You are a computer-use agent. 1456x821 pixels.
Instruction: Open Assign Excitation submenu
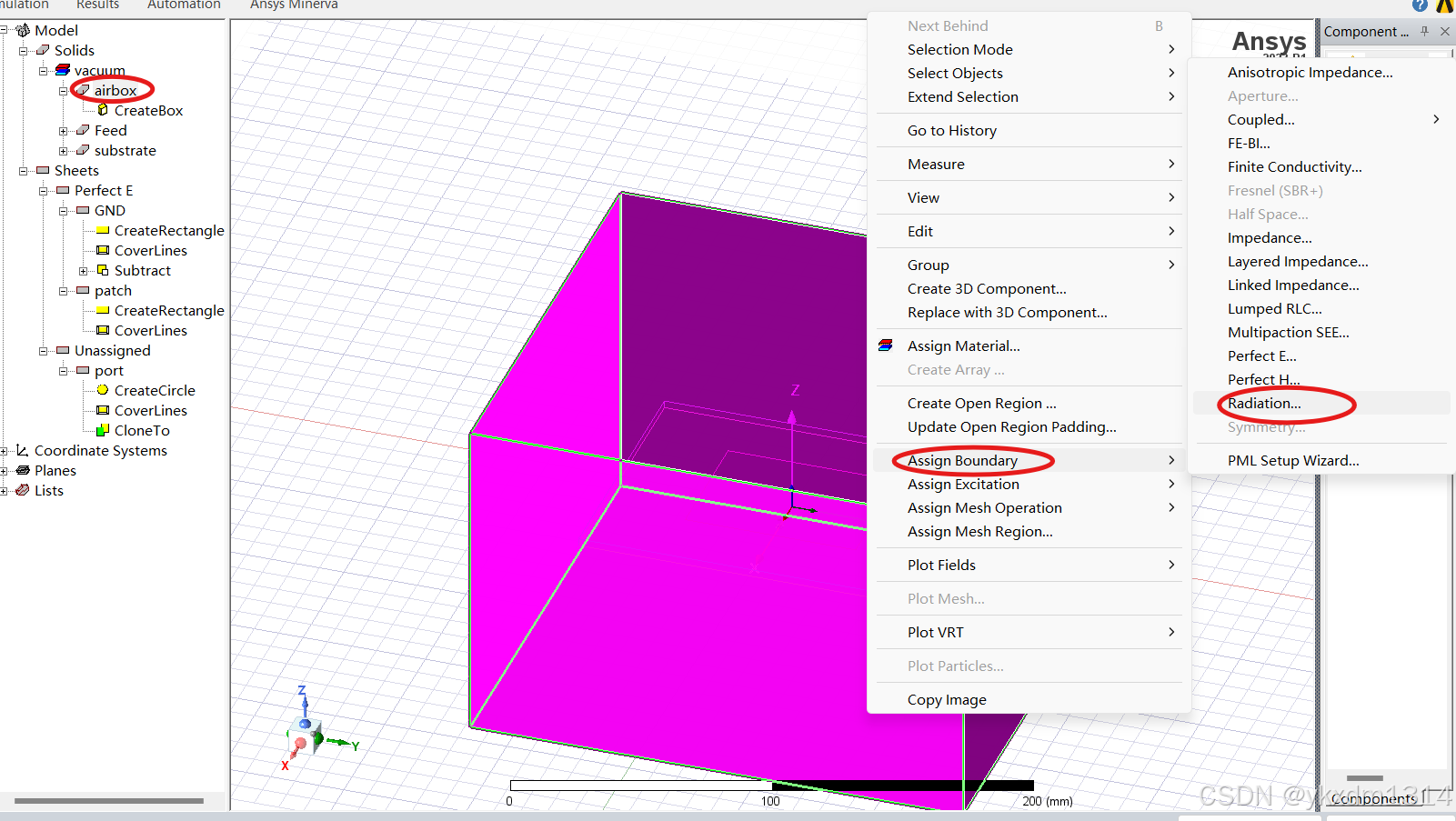[1029, 484]
